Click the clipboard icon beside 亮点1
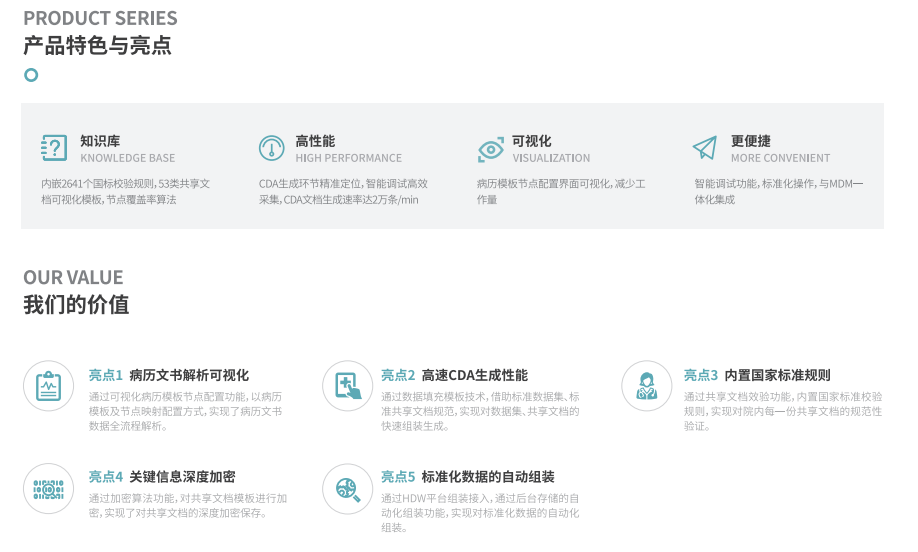Viewport: 918px width, 552px height. pos(48,386)
